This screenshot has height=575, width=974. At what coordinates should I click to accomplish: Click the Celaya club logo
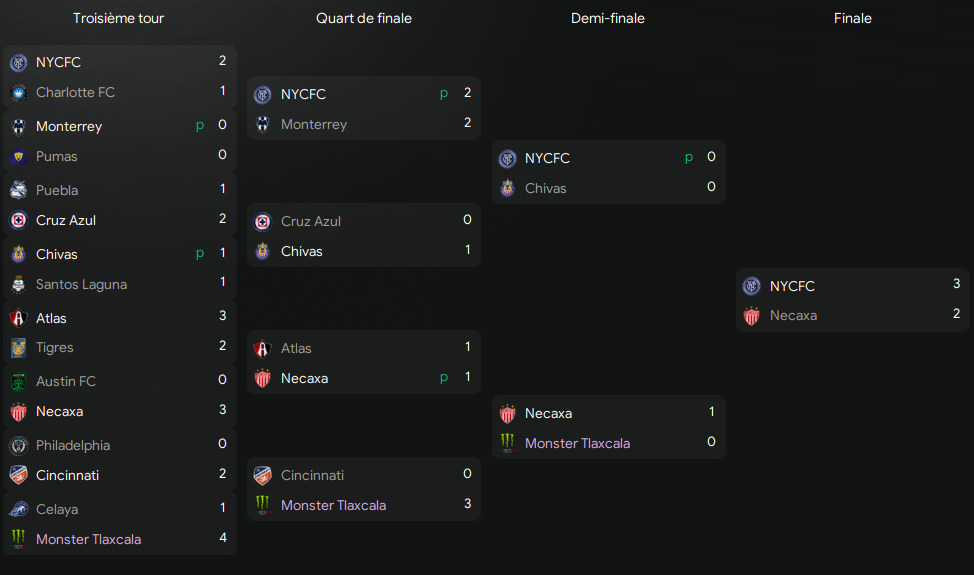coord(19,509)
